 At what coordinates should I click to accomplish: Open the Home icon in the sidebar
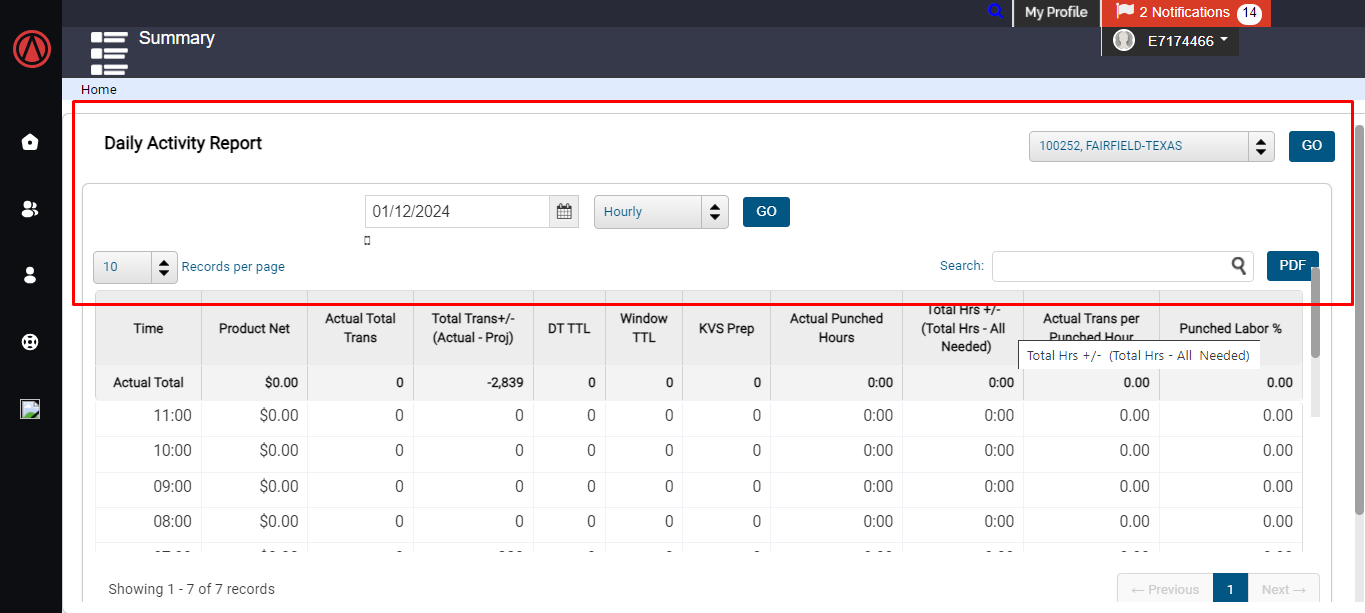pyautogui.click(x=30, y=142)
